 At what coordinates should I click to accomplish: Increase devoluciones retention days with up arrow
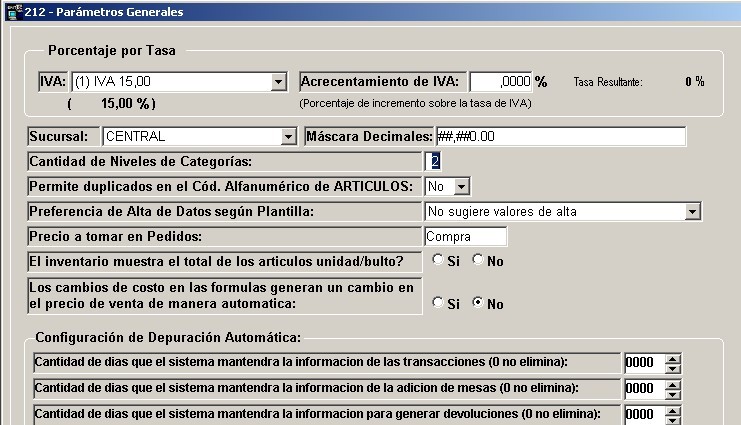(x=672, y=410)
